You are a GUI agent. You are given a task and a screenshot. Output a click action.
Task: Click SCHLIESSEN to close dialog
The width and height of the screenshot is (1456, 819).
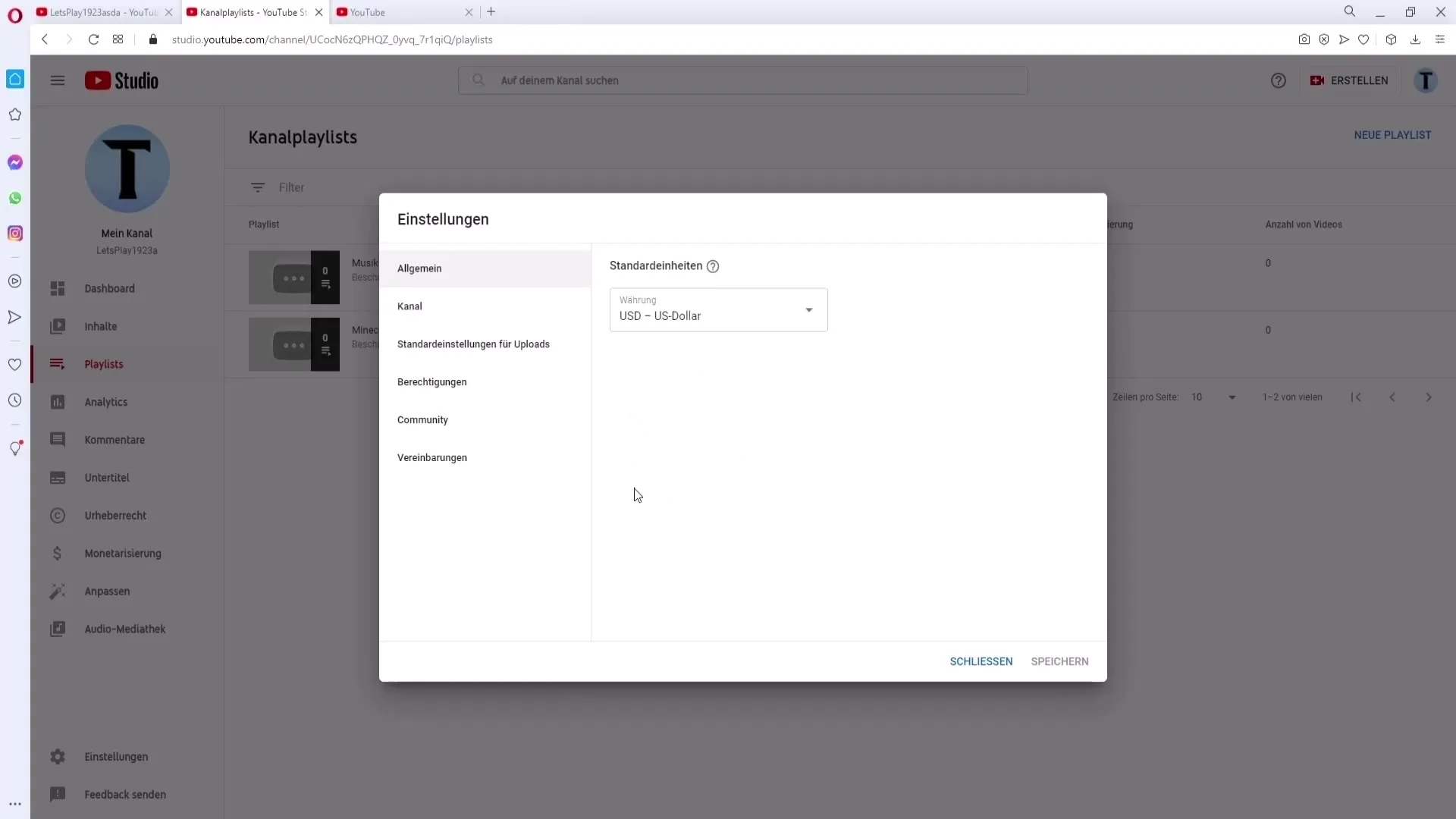click(x=981, y=661)
